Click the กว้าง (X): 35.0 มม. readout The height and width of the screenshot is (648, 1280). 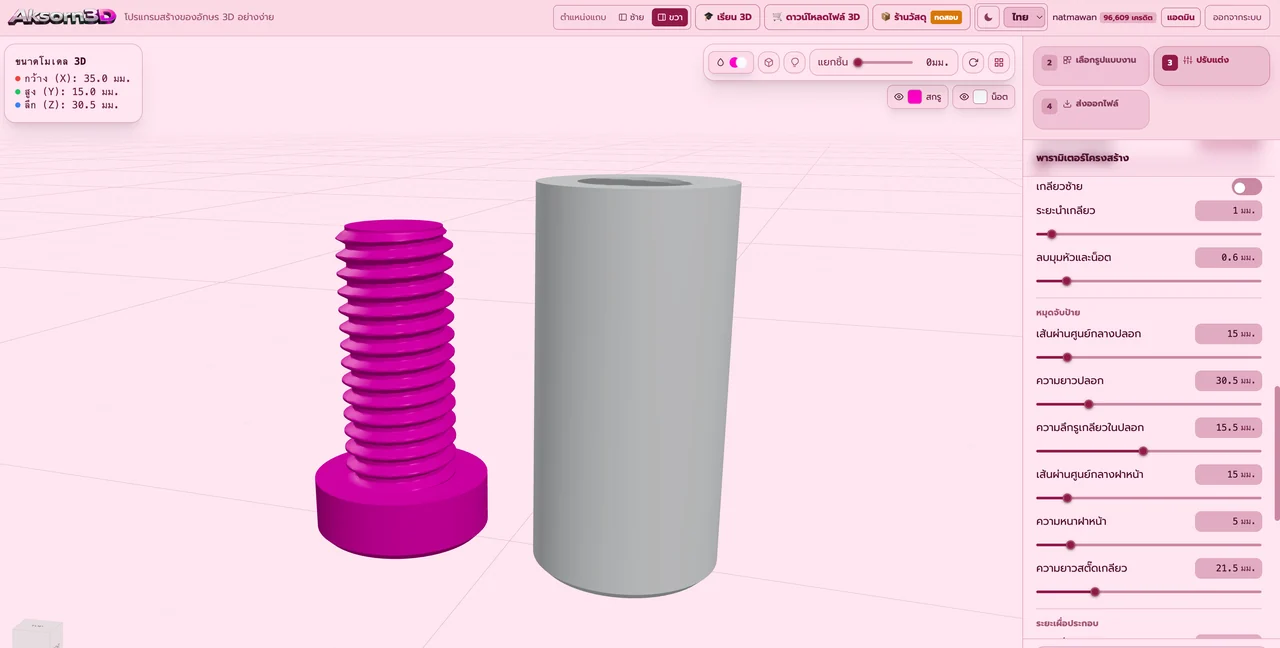tap(73, 78)
